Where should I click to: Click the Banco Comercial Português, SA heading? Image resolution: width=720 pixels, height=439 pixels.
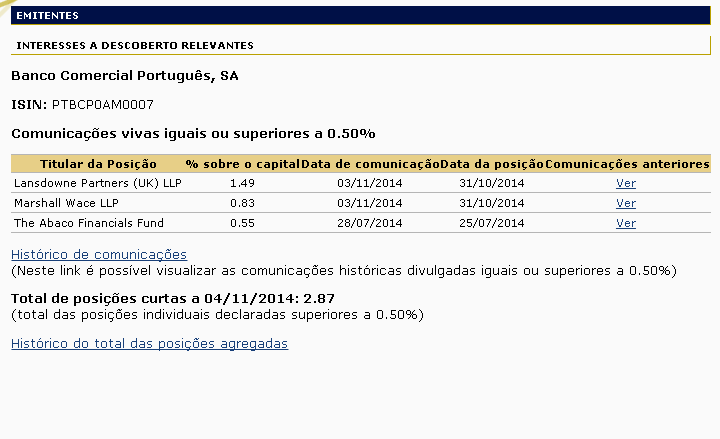click(125, 76)
